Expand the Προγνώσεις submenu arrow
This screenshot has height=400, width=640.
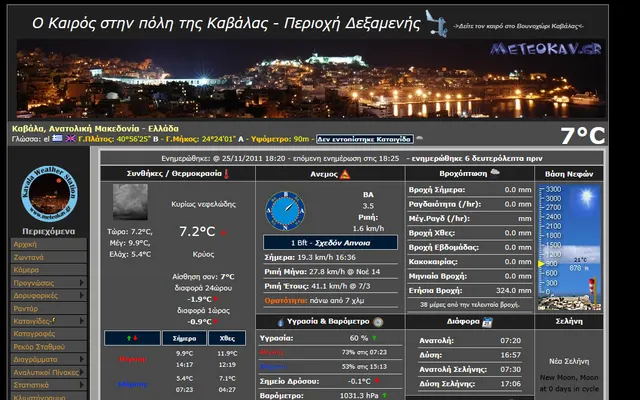[82, 282]
